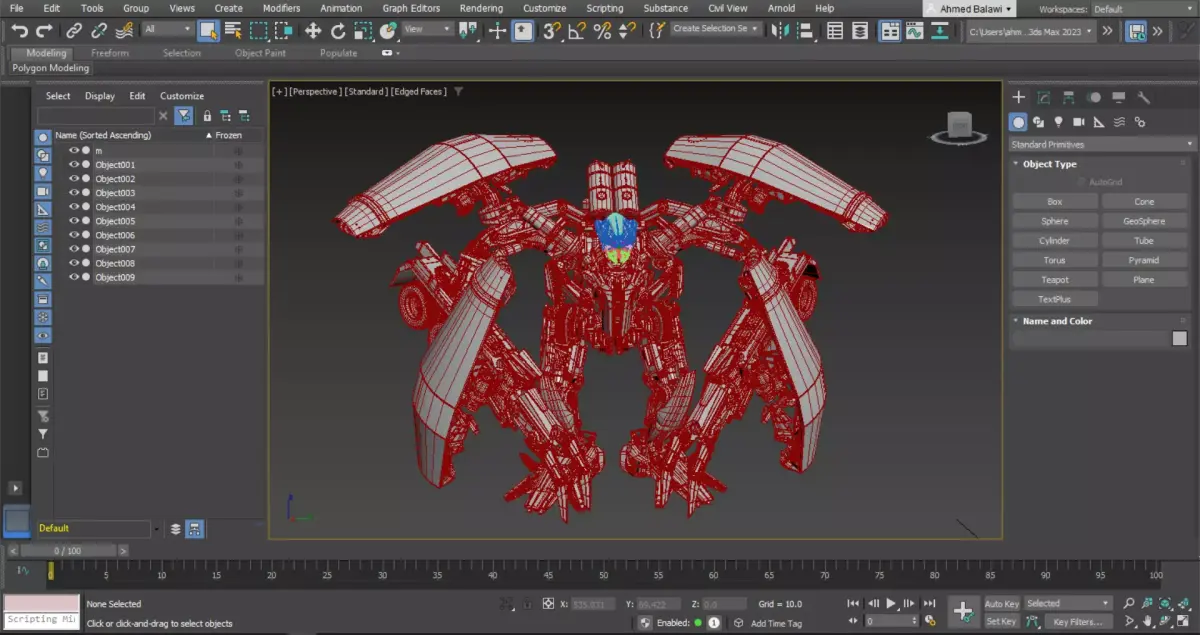
Task: Switch to the Lights category icon
Action: tap(1058, 122)
